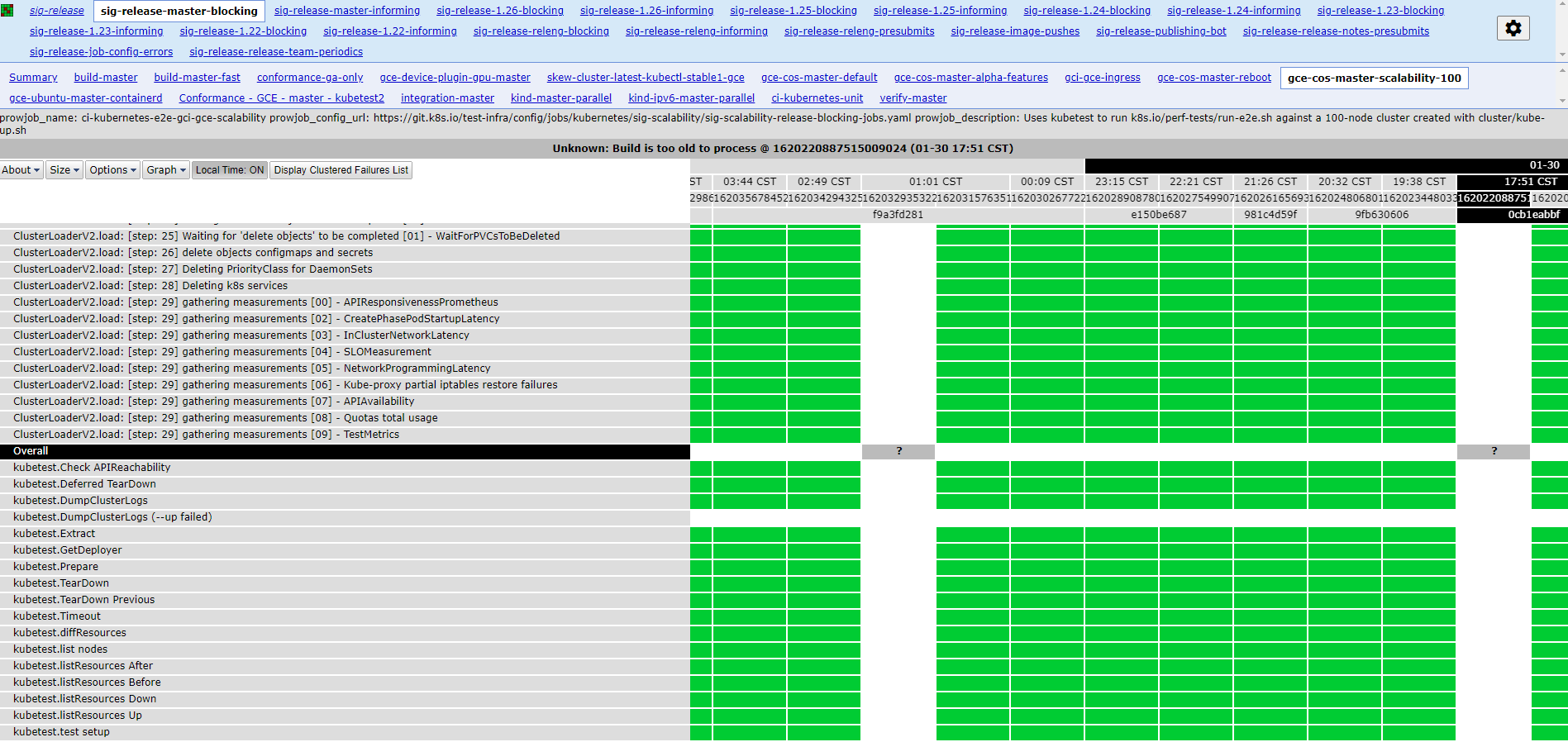Select gce-ubuntu-master-containerd tab
Screen dimensions: 1568x742
click(x=86, y=98)
